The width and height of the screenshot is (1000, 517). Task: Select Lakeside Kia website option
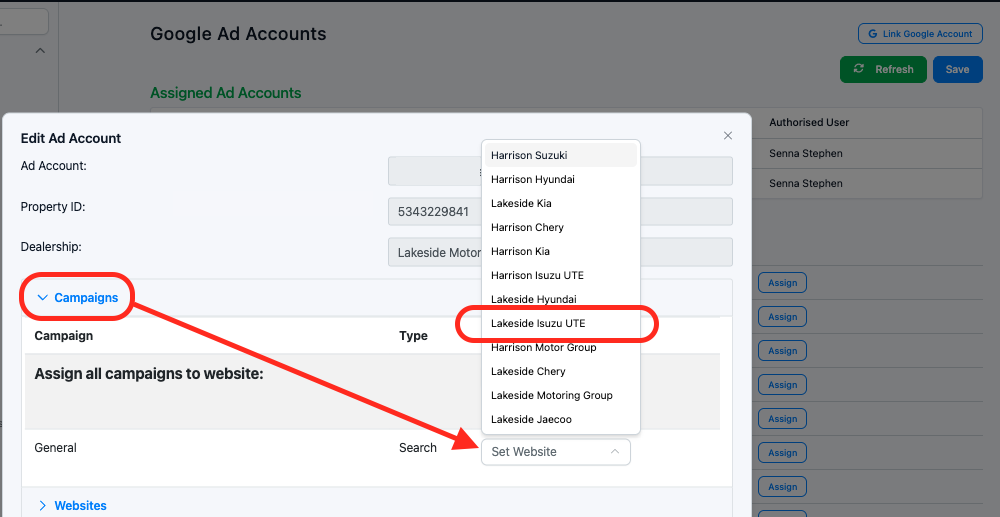(x=521, y=204)
